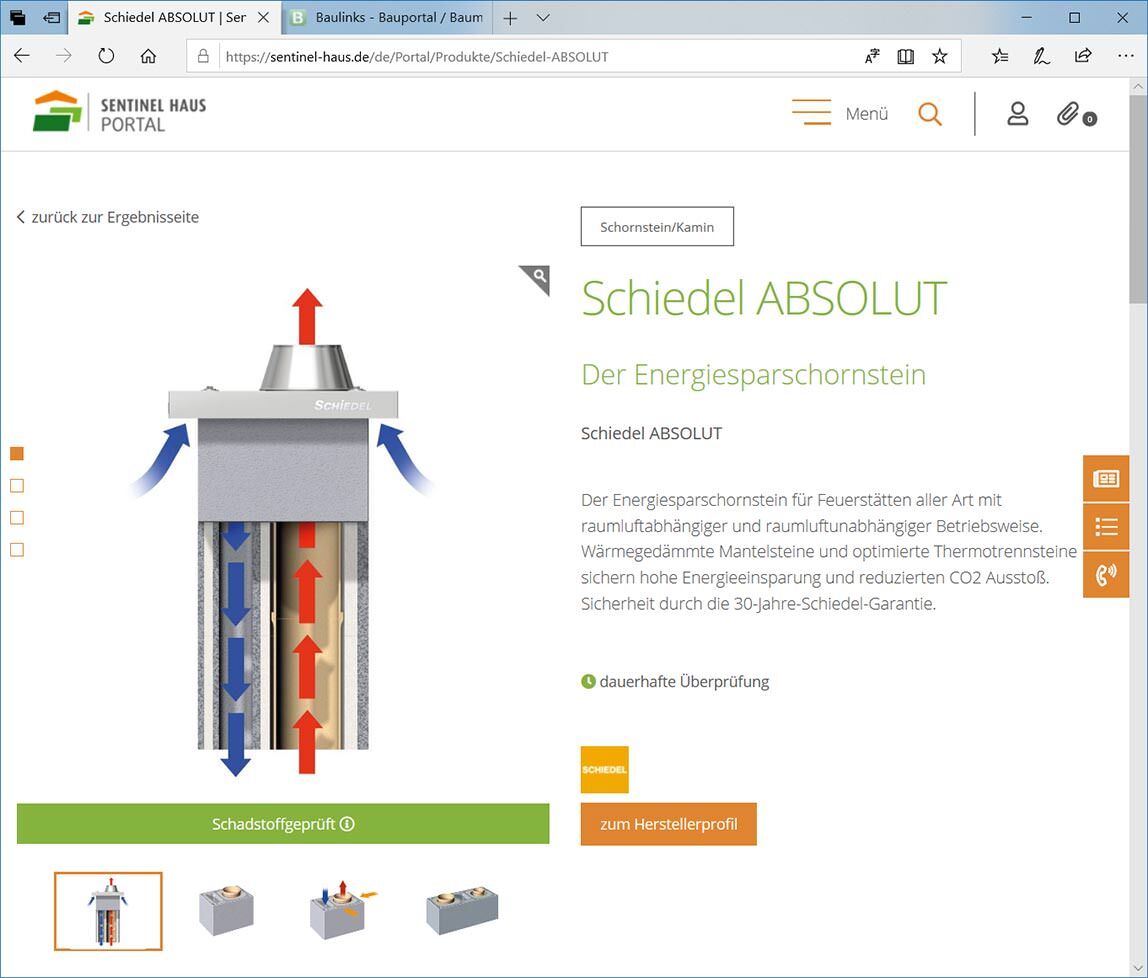1148x978 pixels.
Task: Click the zum Herstellerprofil button
Action: pos(668,824)
